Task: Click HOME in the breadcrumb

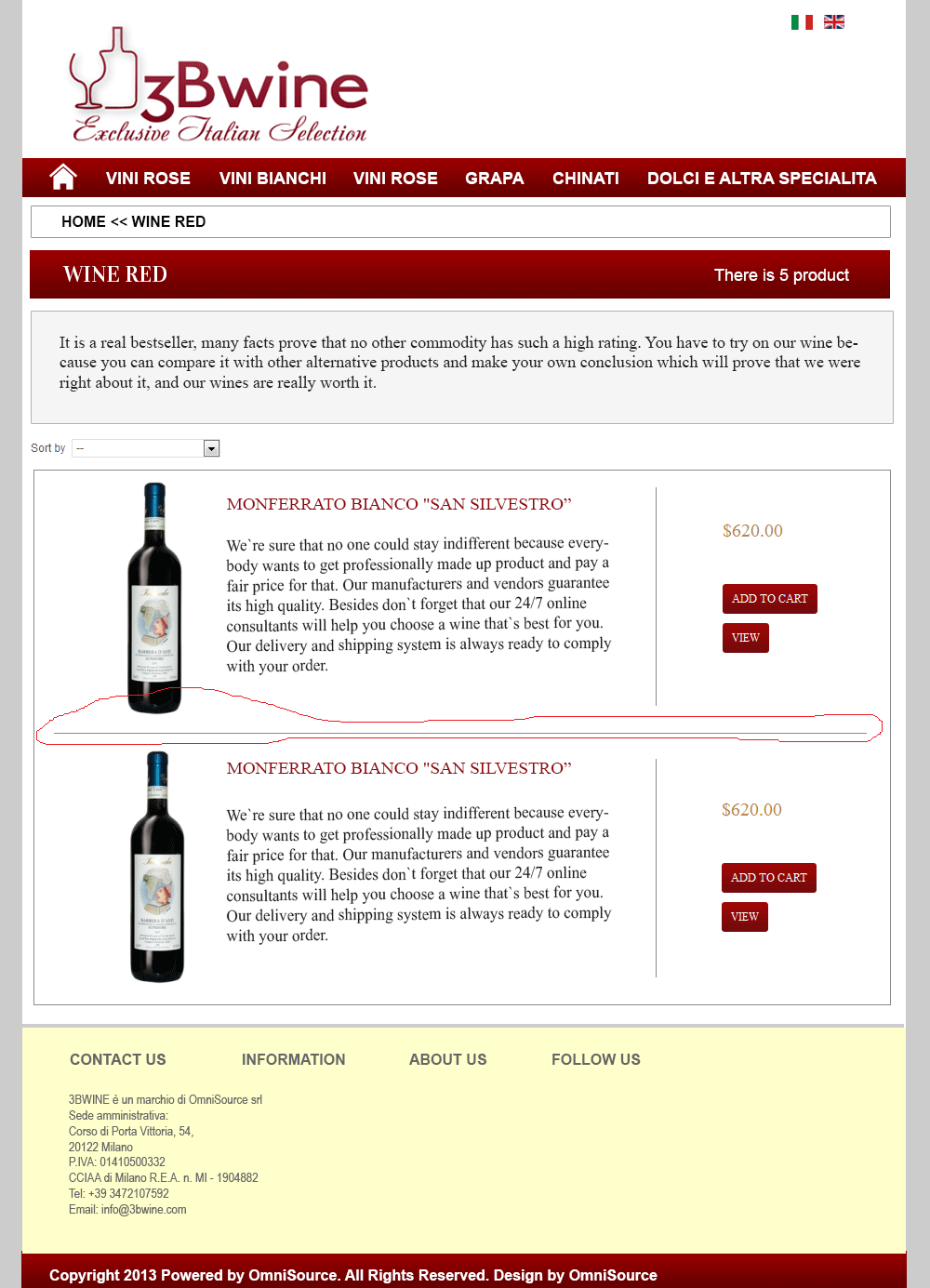Action: pyautogui.click(x=84, y=221)
